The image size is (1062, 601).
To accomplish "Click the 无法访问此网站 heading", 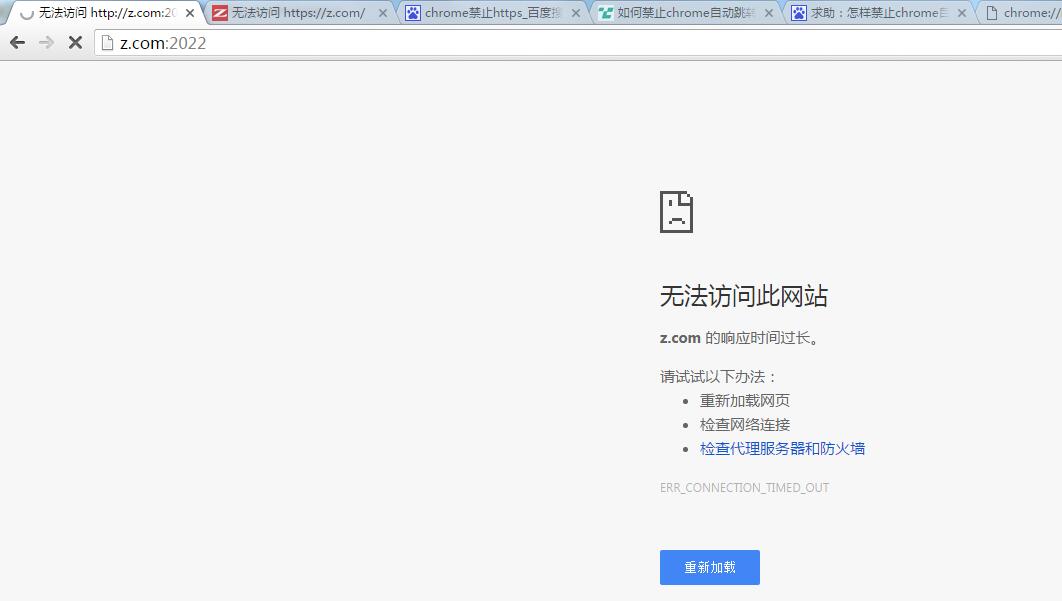I will pyautogui.click(x=744, y=296).
